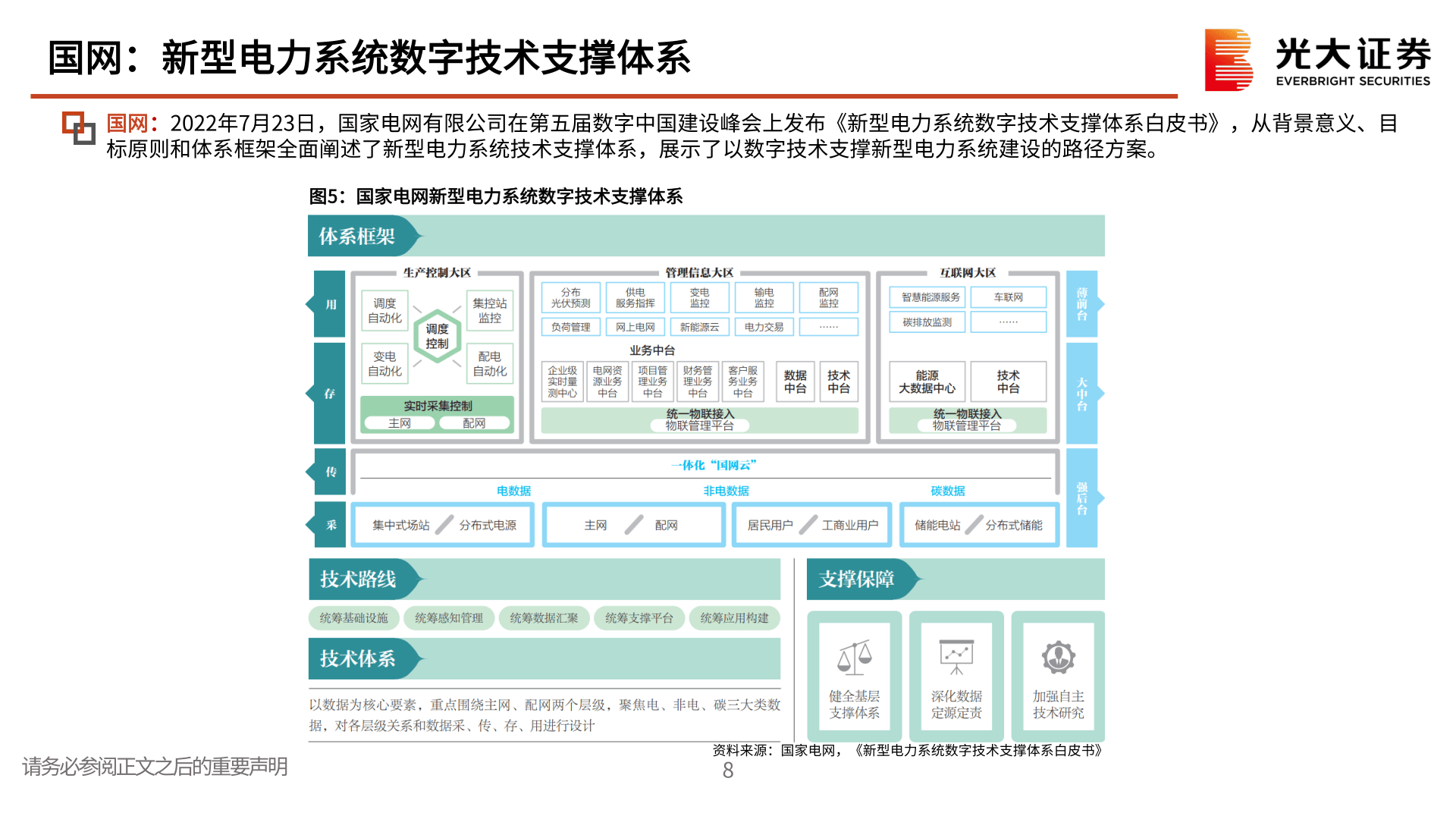Click the 工商业用户 text
Viewport: 1456px width, 819px height.
pyautogui.click(x=850, y=525)
